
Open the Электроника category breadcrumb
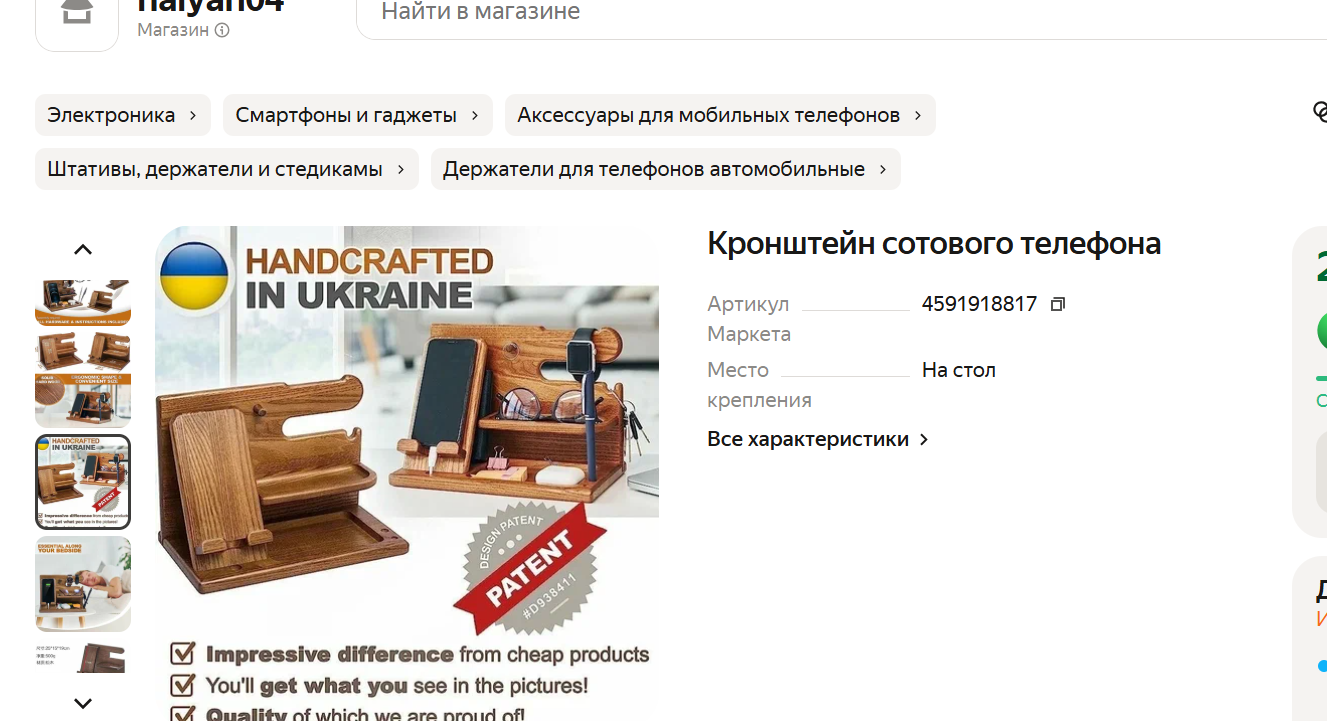pos(123,115)
